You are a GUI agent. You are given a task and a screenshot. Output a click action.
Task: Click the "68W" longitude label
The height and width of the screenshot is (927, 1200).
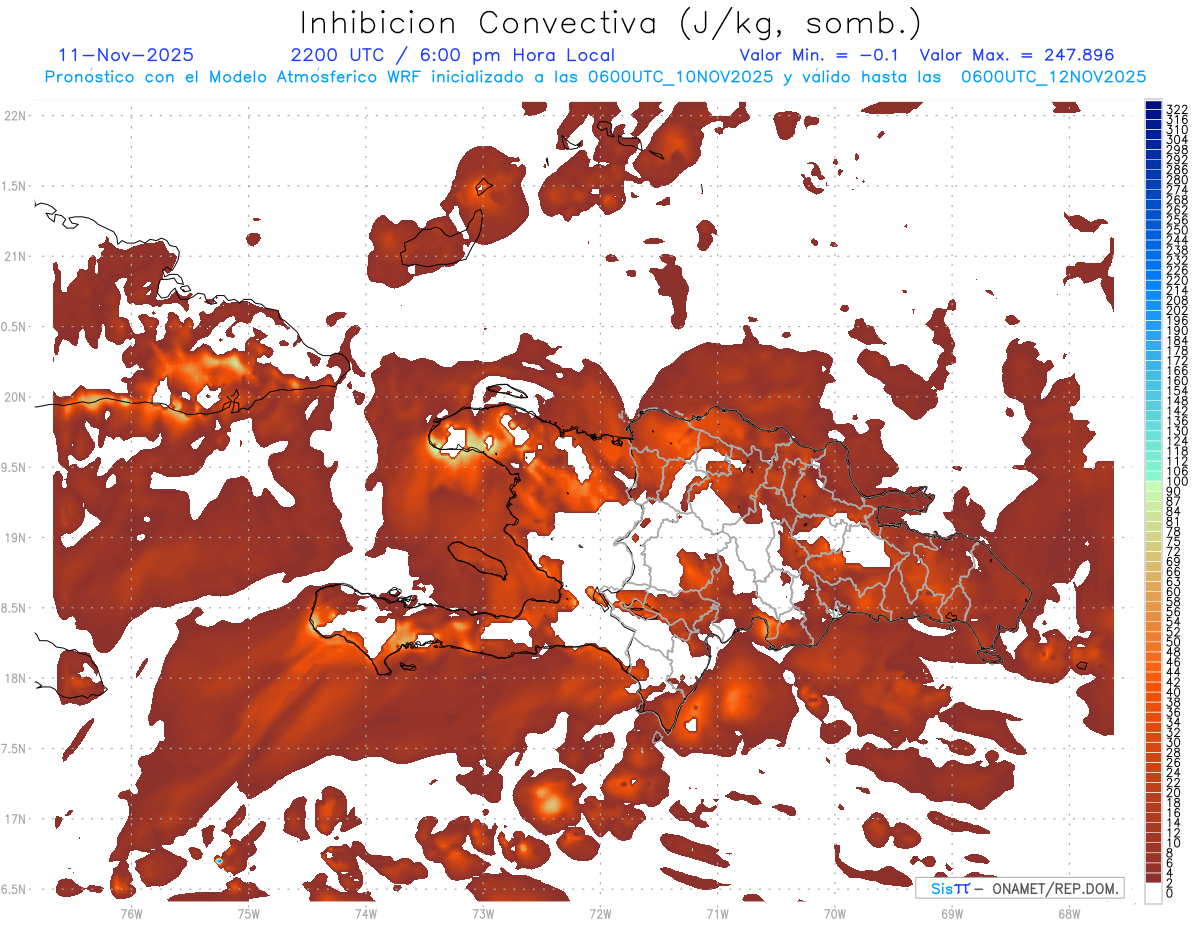(1069, 913)
